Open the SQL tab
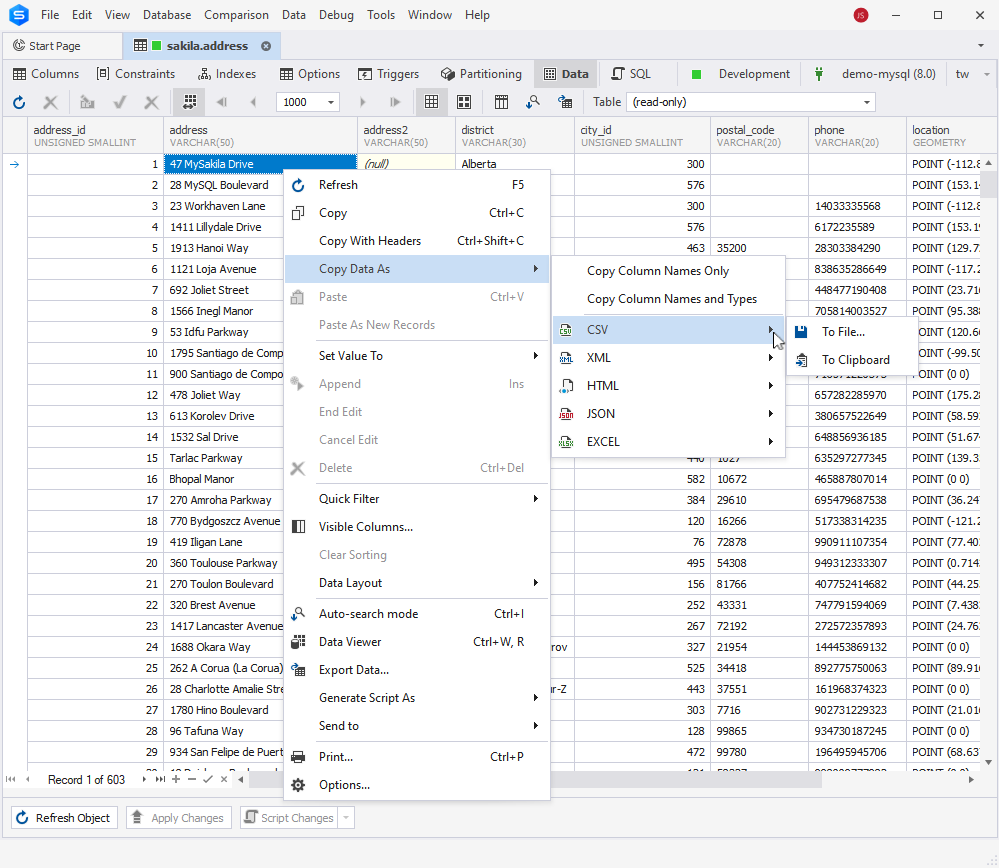The image size is (999, 868). tap(631, 74)
